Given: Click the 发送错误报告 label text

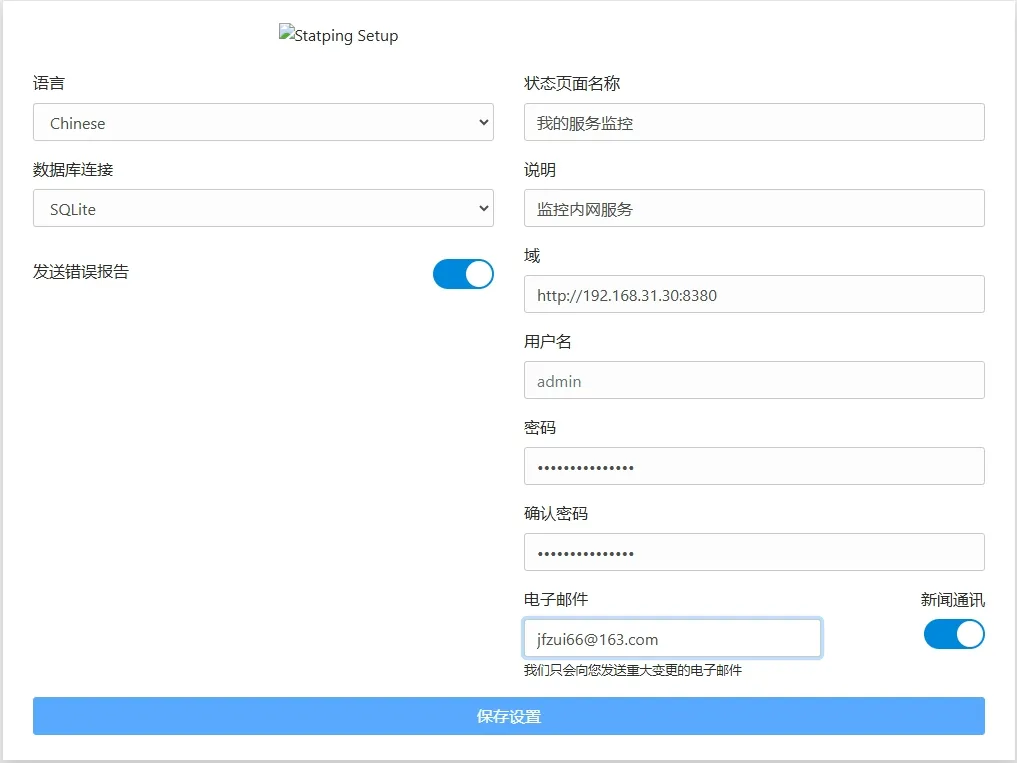Looking at the screenshot, I should coord(81,272).
